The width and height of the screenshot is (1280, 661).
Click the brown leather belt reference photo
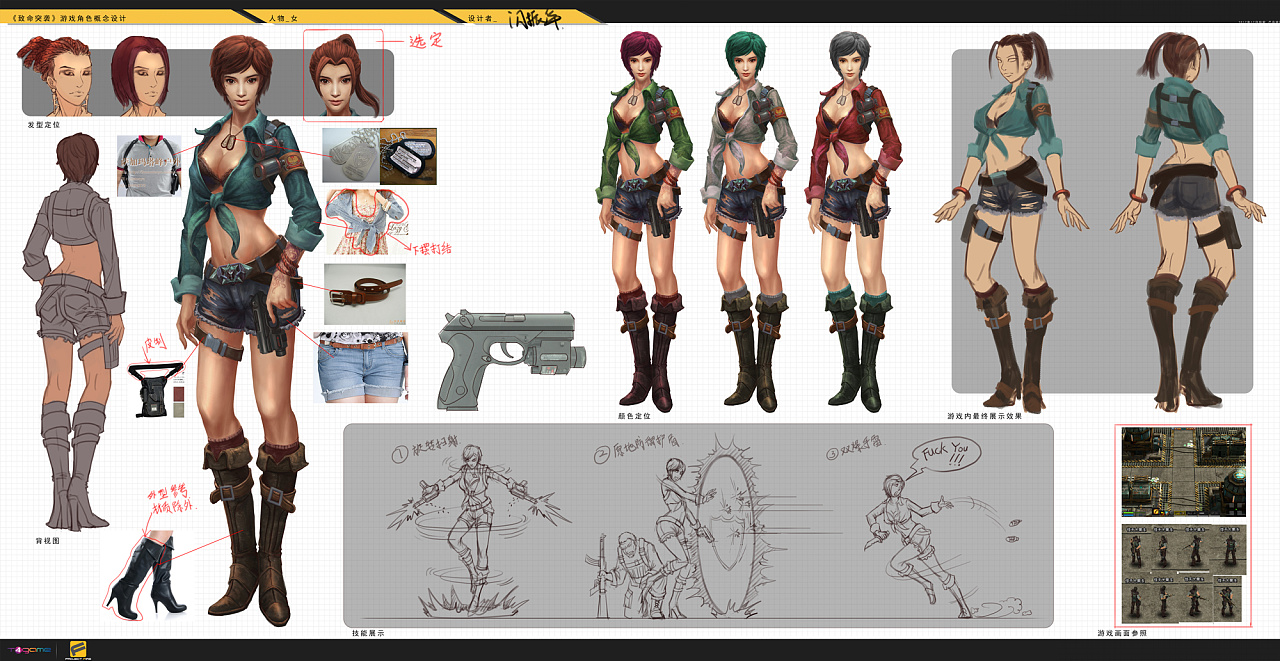point(365,294)
